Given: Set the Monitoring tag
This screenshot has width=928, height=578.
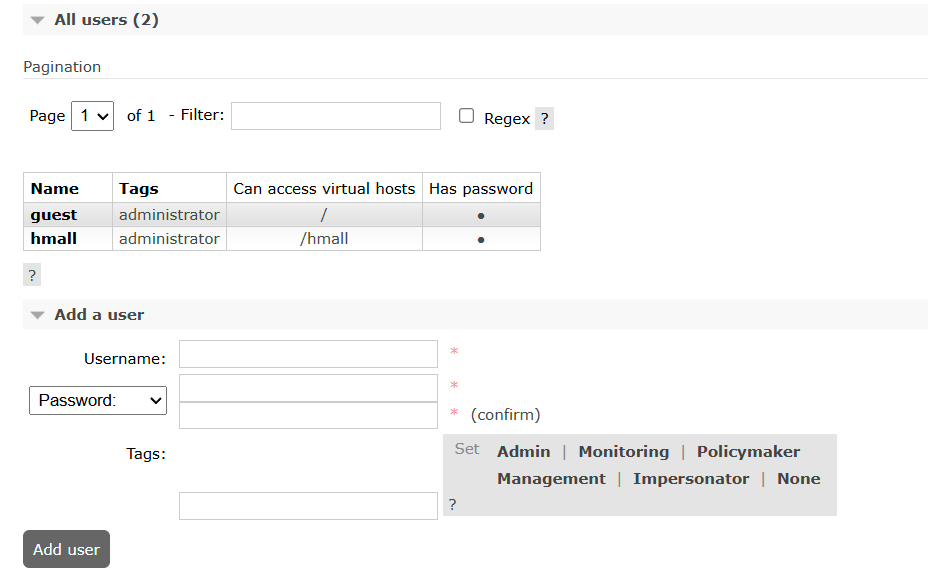Looking at the screenshot, I should pyautogui.click(x=623, y=452).
